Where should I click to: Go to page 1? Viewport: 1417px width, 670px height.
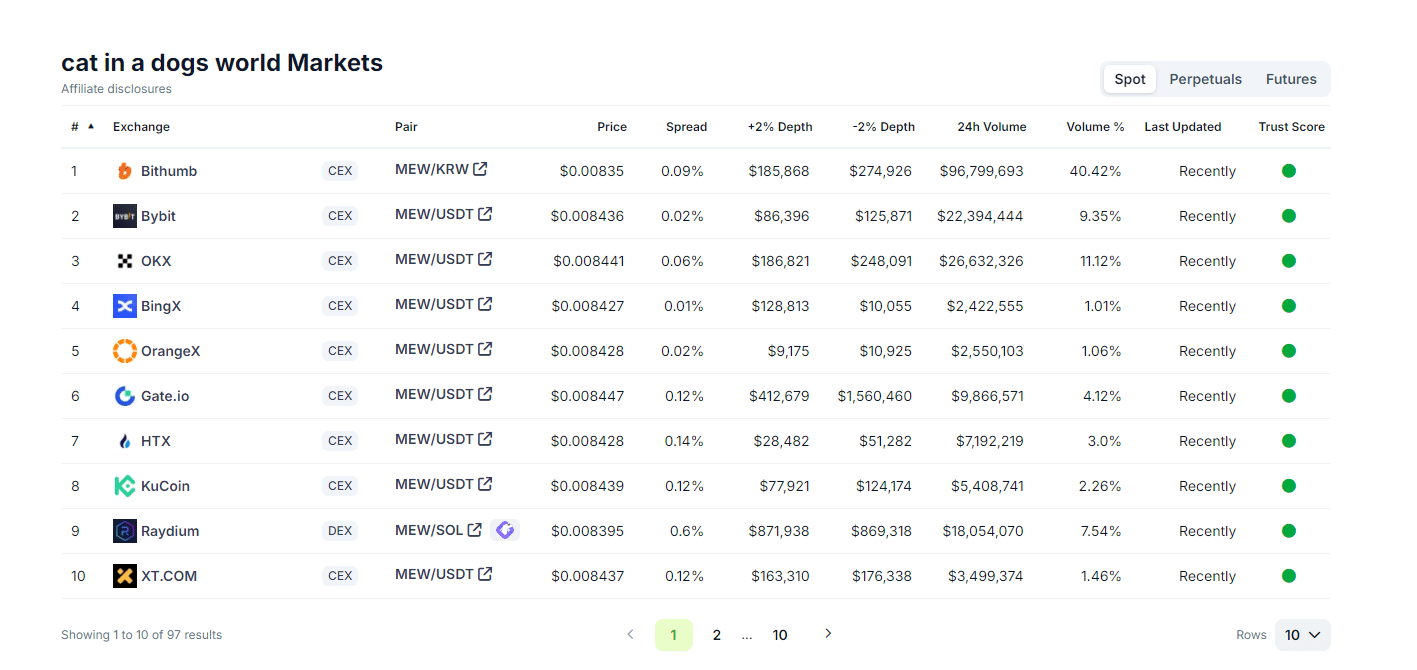pos(674,635)
